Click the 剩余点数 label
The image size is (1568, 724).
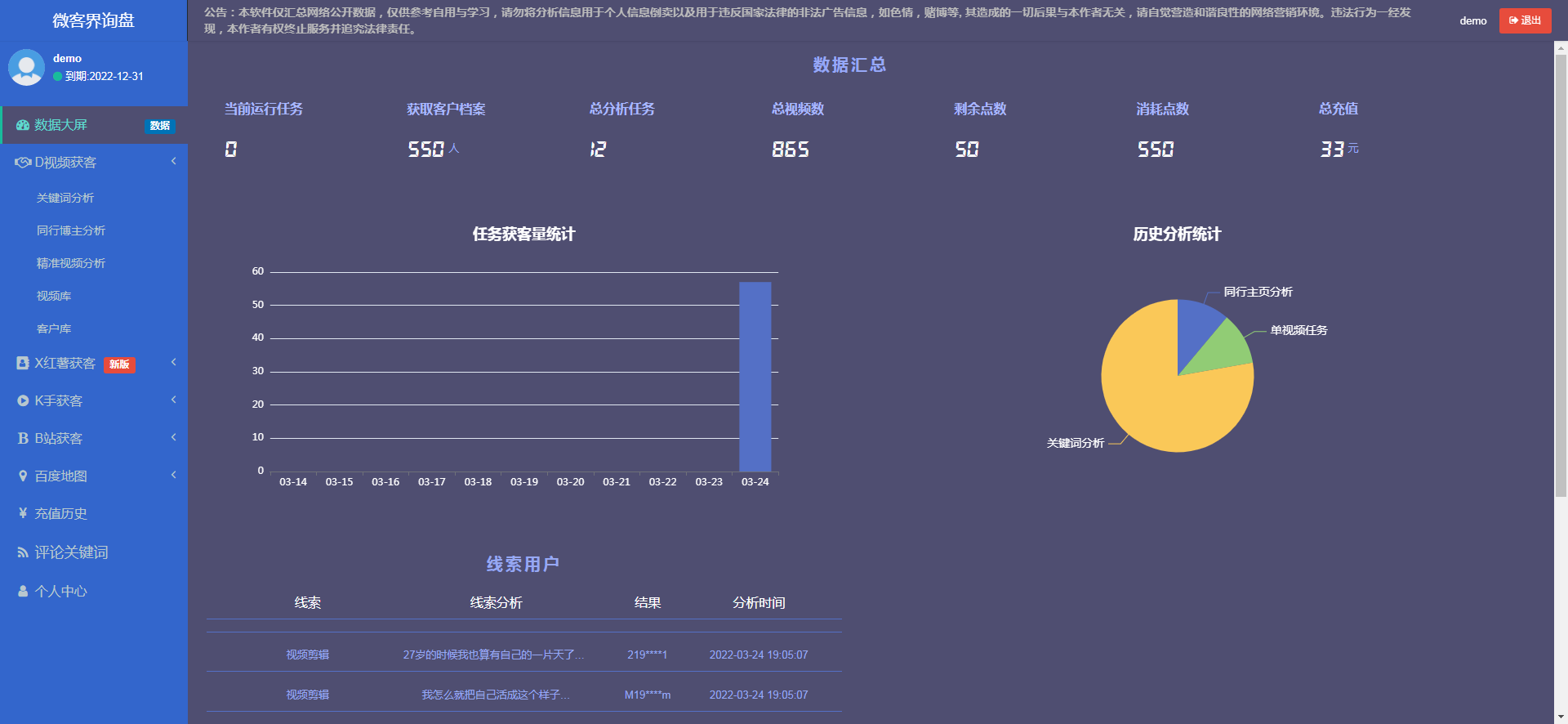click(x=980, y=109)
